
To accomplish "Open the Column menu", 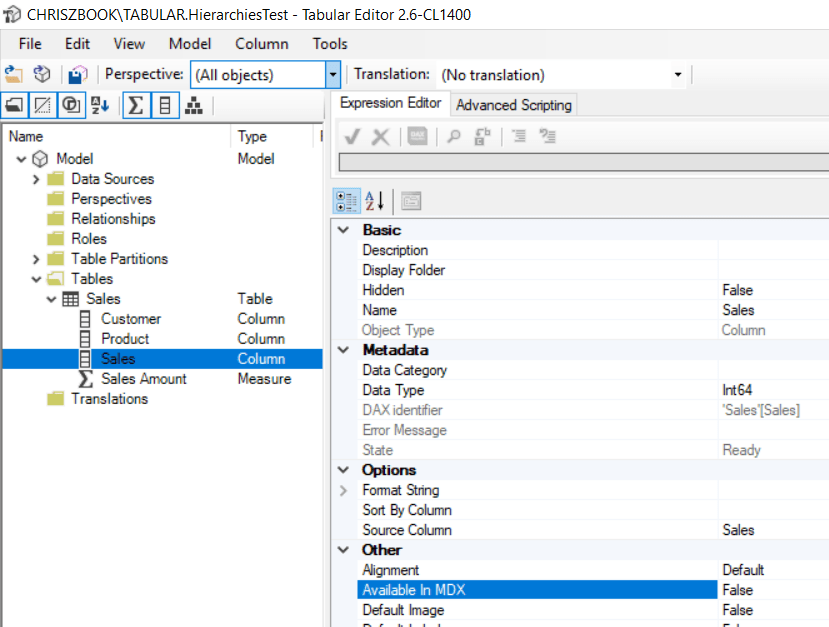I will [x=262, y=44].
